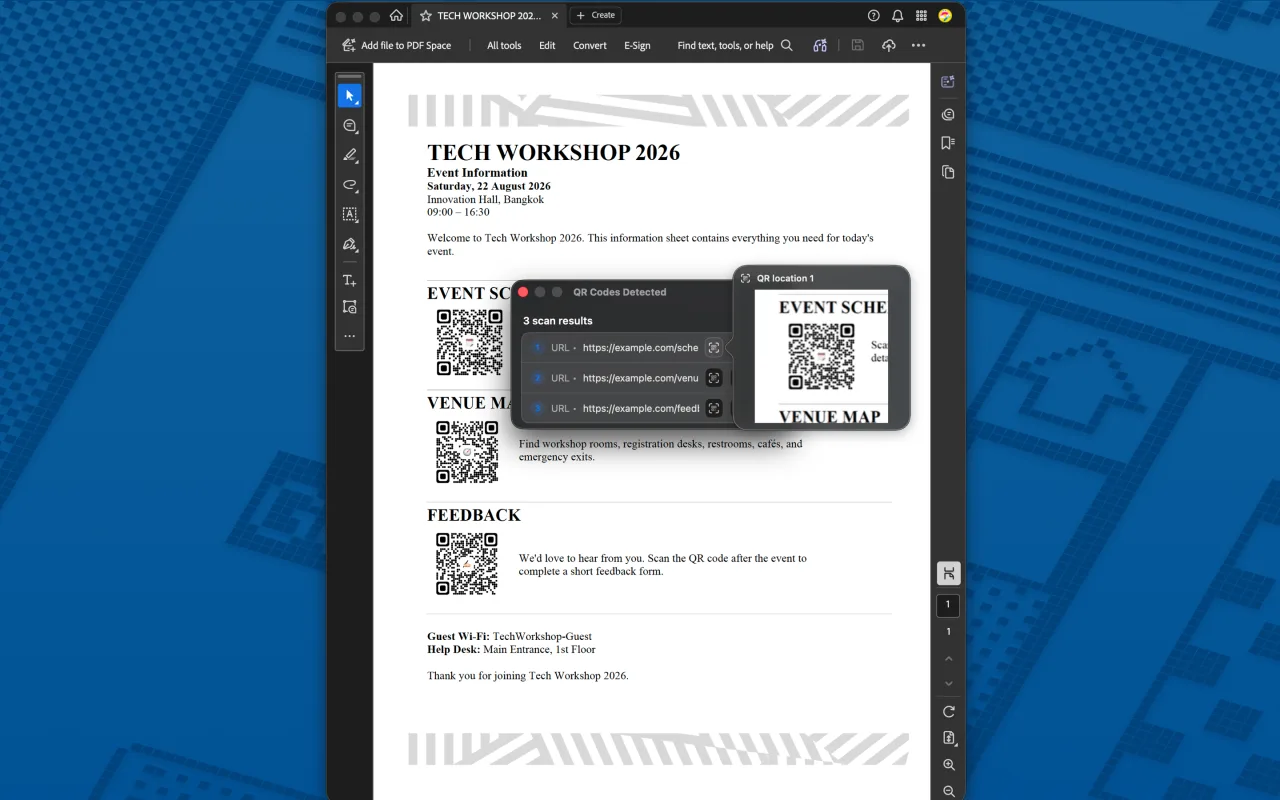This screenshot has width=1280, height=800.
Task: Click the Create new button
Action: [595, 15]
